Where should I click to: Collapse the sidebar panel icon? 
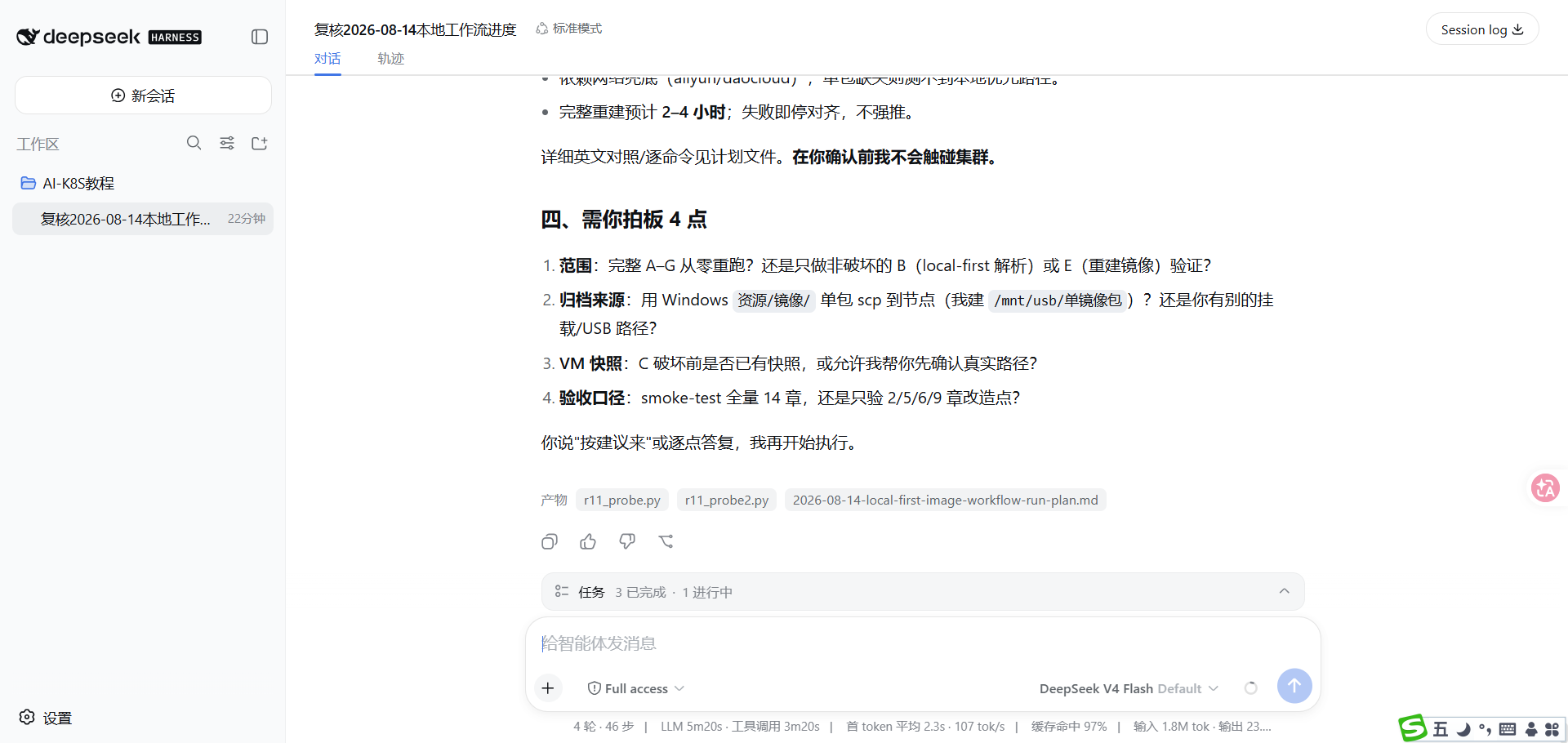260,37
